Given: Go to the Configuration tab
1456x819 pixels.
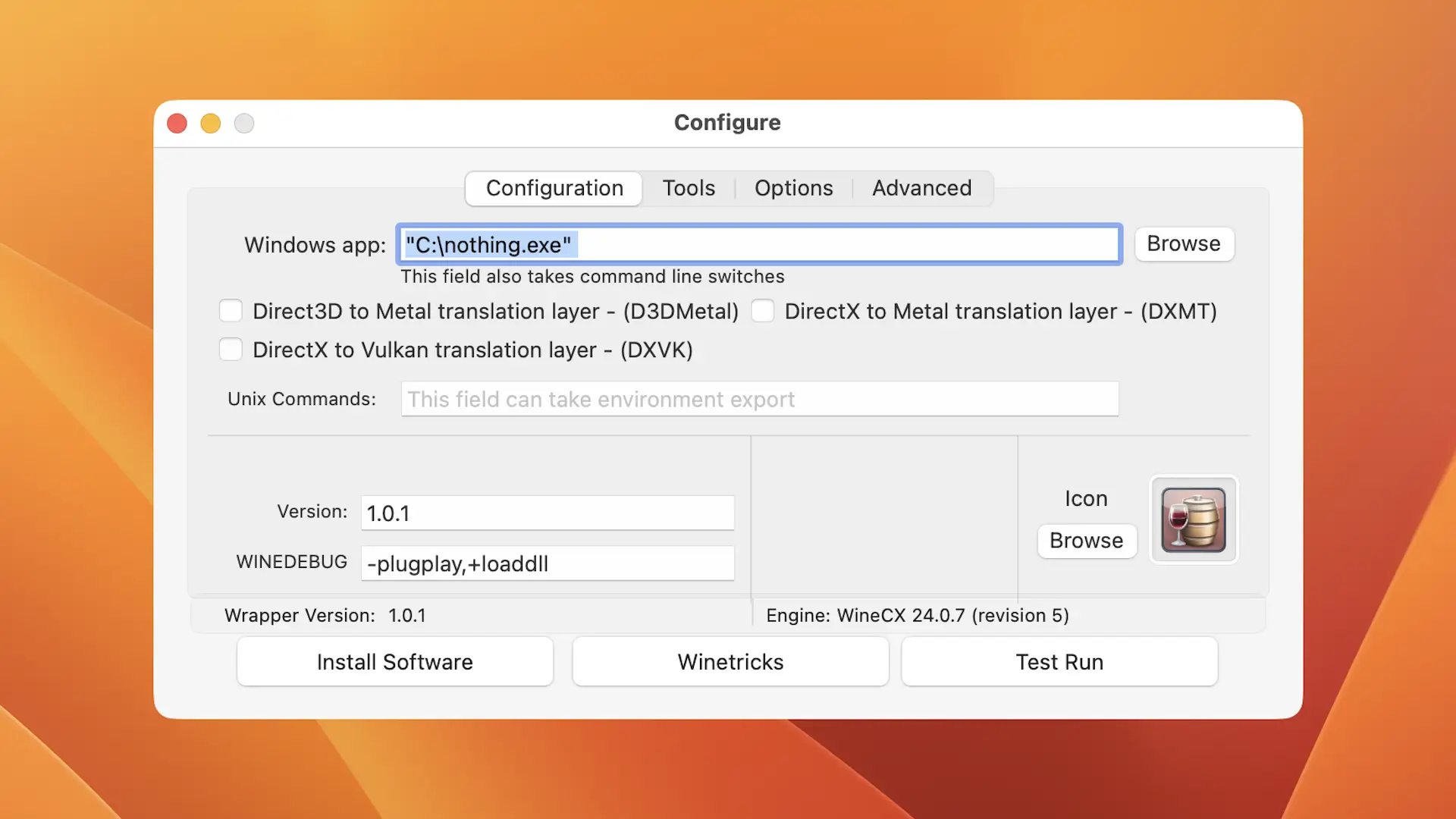Looking at the screenshot, I should click(554, 188).
